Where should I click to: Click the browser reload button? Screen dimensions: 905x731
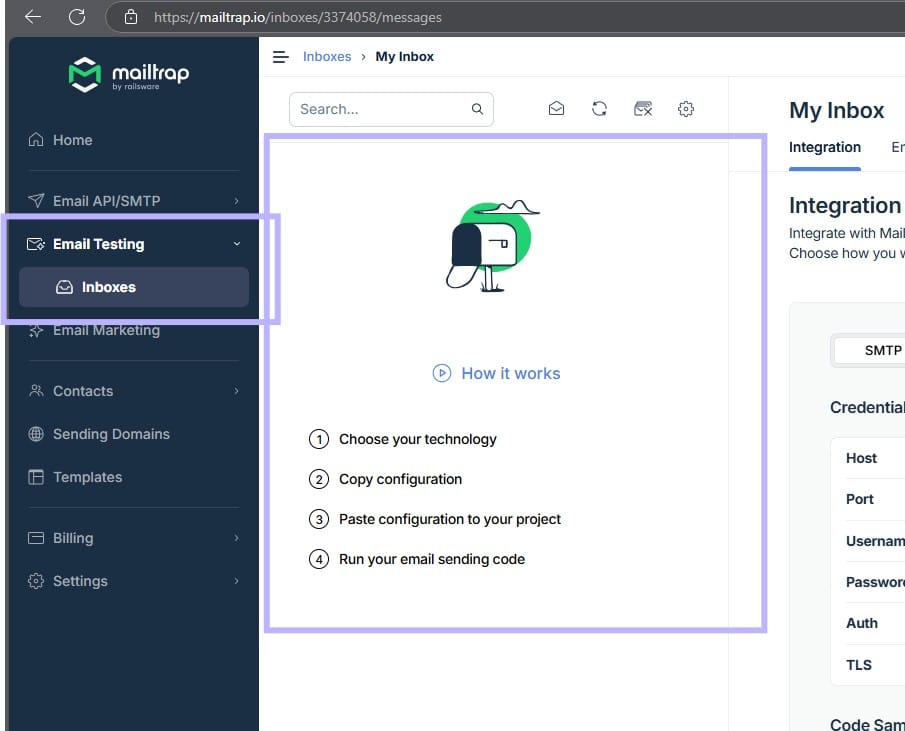tap(77, 17)
